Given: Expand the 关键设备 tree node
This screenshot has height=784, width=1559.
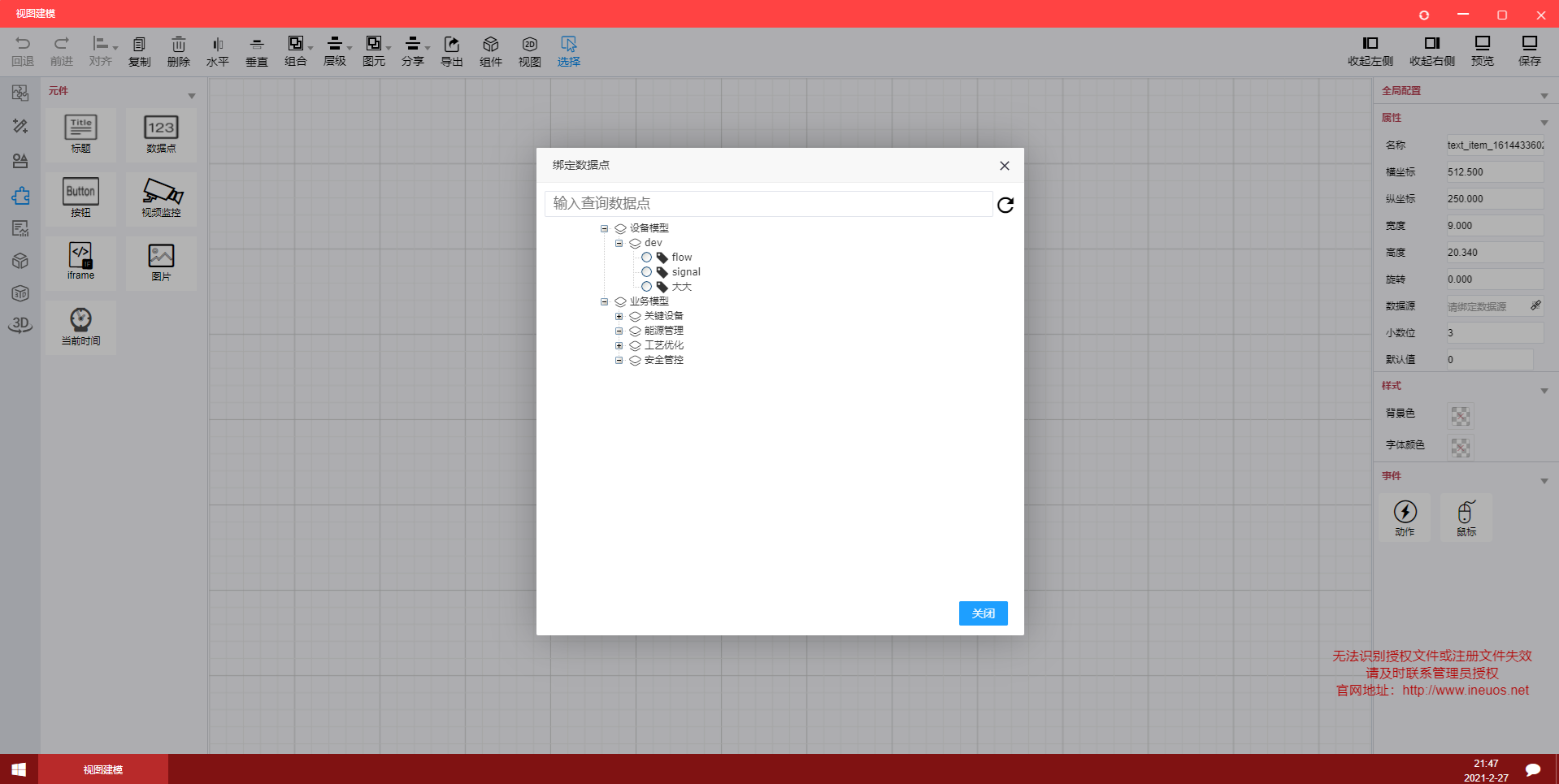Looking at the screenshot, I should tap(619, 316).
